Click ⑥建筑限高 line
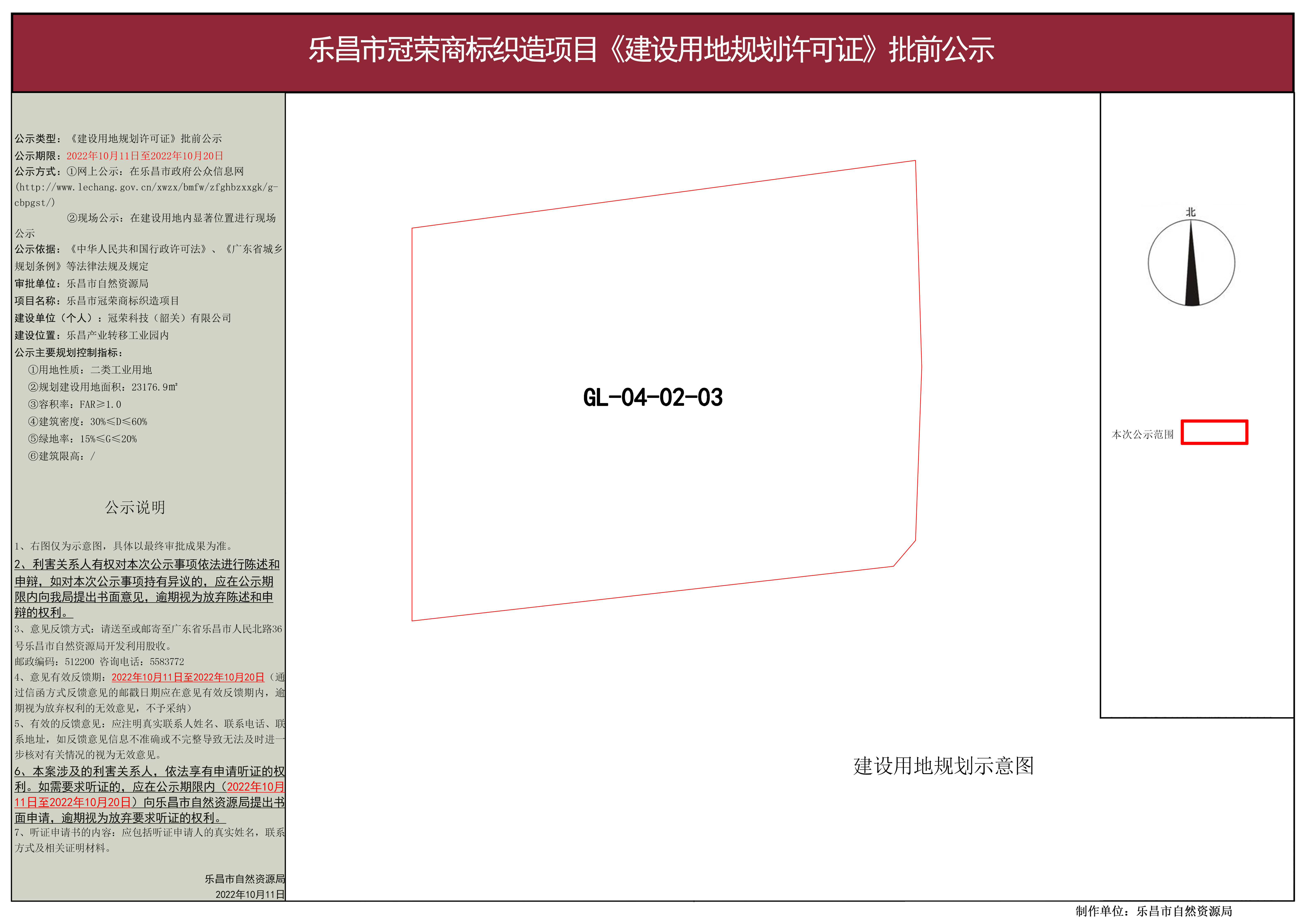The height and width of the screenshot is (924, 1306). [62, 456]
